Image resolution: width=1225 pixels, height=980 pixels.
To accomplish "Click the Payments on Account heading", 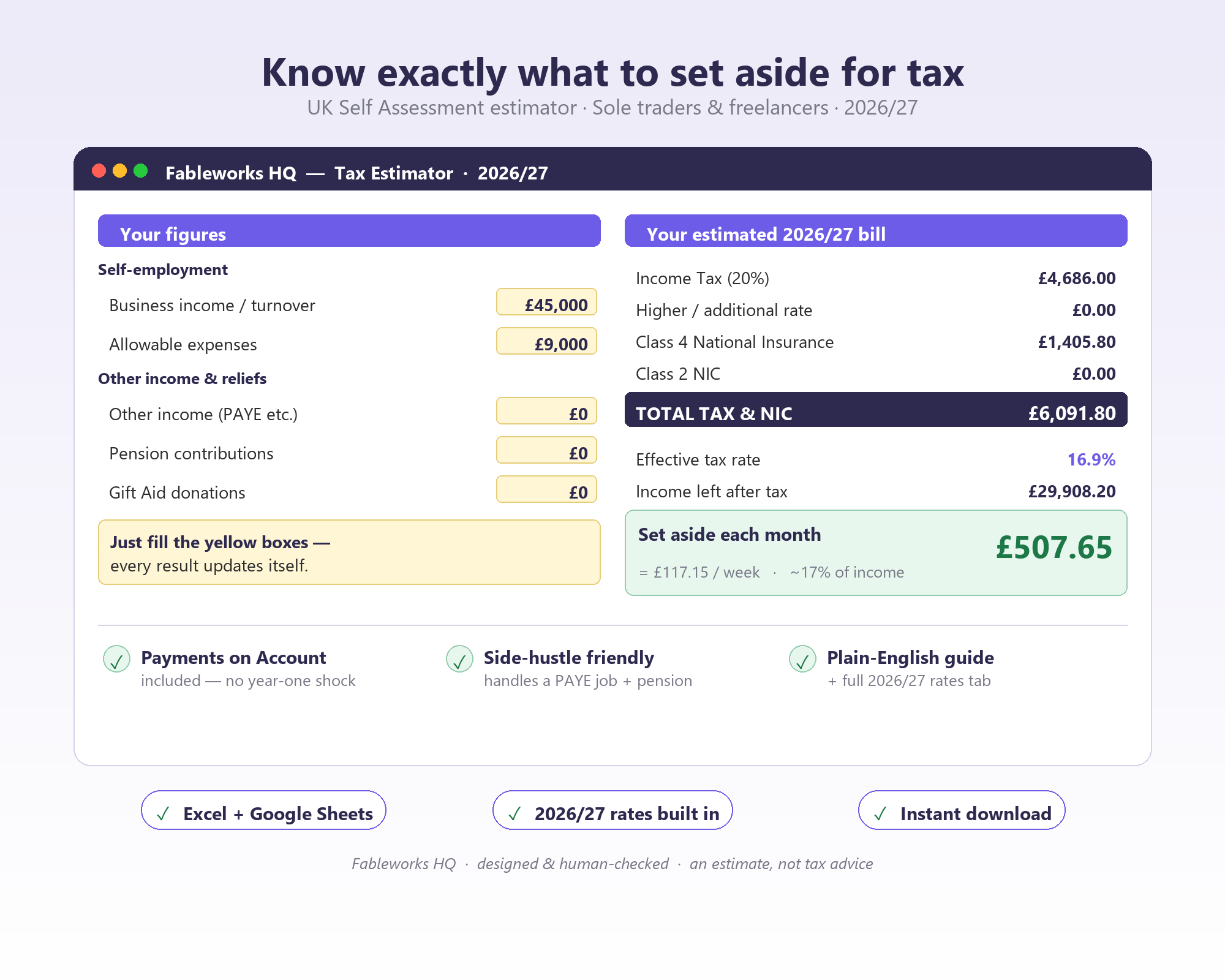I will (x=233, y=658).
